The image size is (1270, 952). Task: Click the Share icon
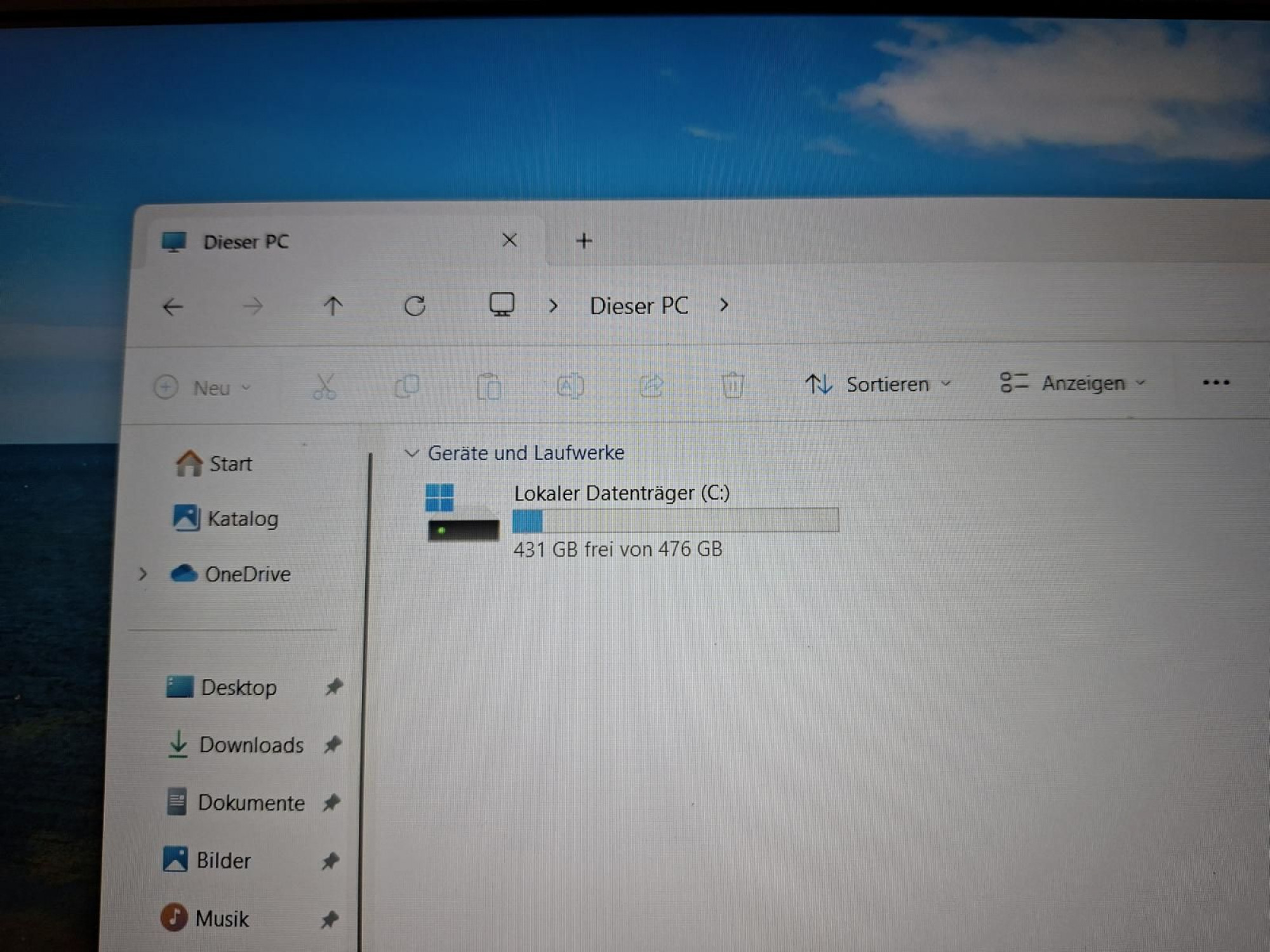coord(652,385)
